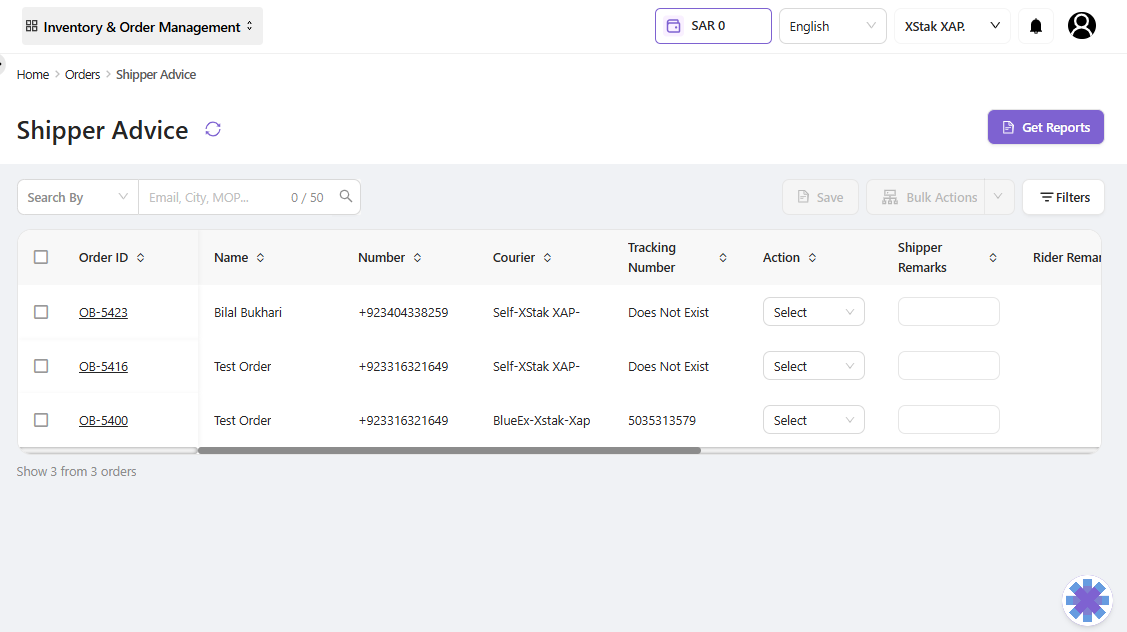Image resolution: width=1127 pixels, height=632 pixels.
Task: Go to Orders in breadcrumb
Action: tap(83, 75)
